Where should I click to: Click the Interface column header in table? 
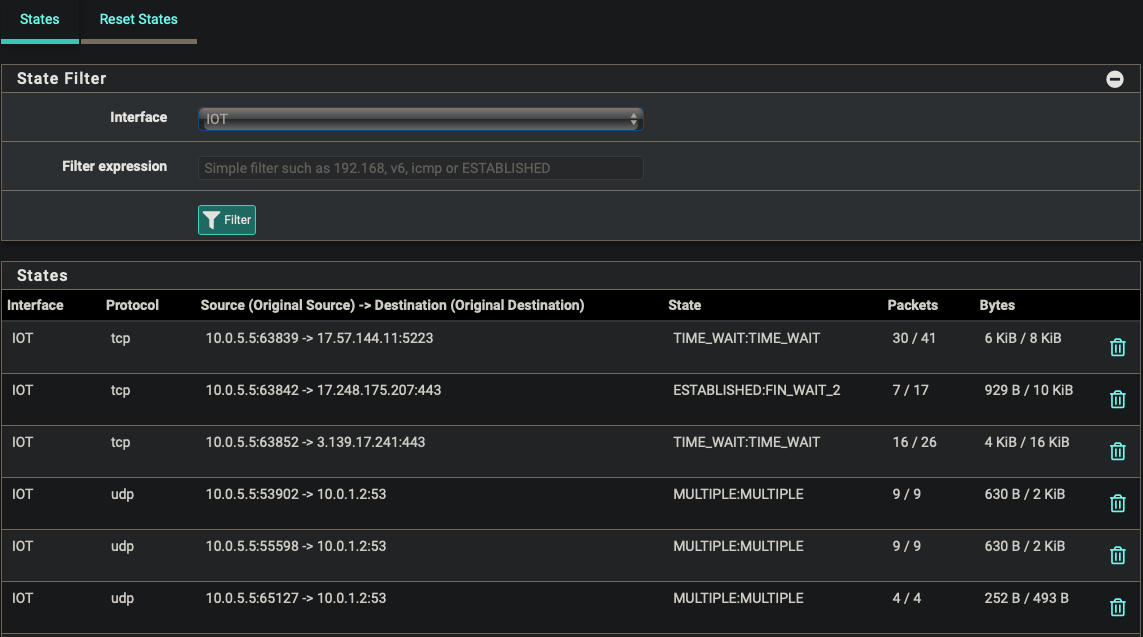(36, 305)
